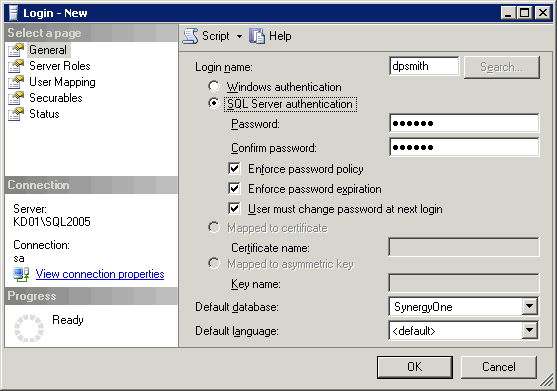Select Mapped to asymmetric key radio

click(x=214, y=264)
